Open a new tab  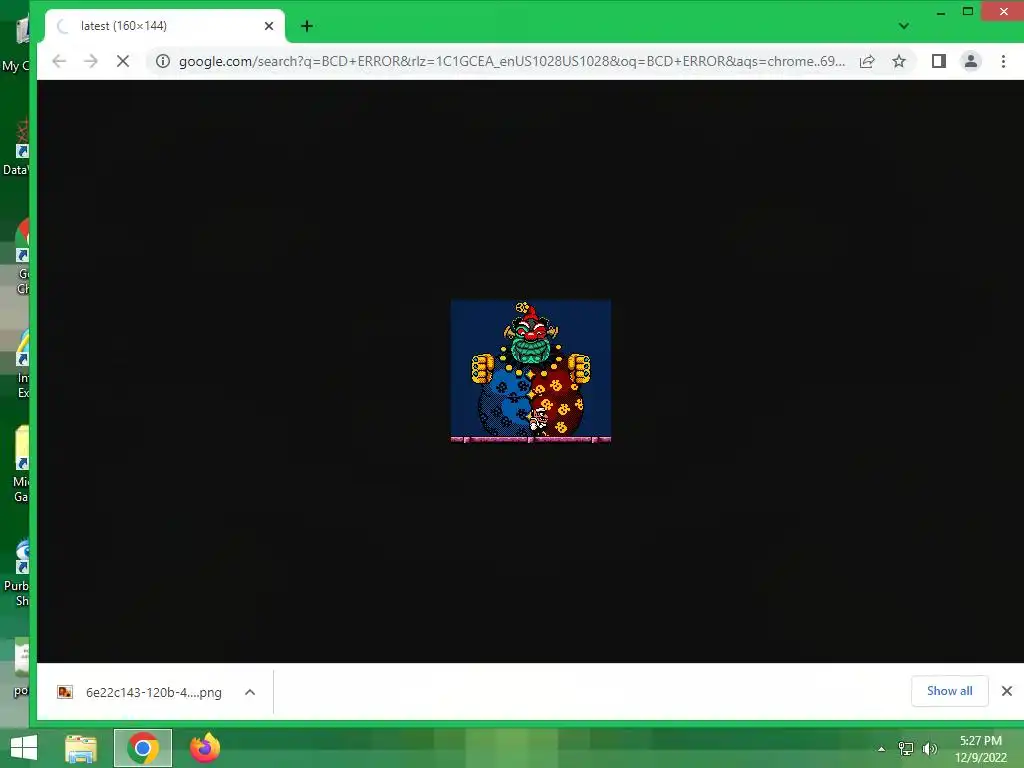(307, 26)
